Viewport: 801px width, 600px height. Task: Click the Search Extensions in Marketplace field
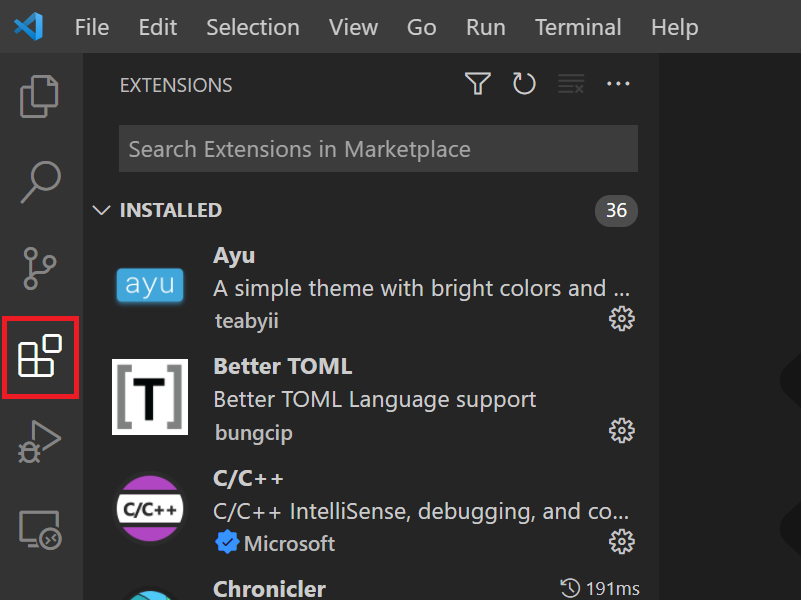tap(378, 148)
